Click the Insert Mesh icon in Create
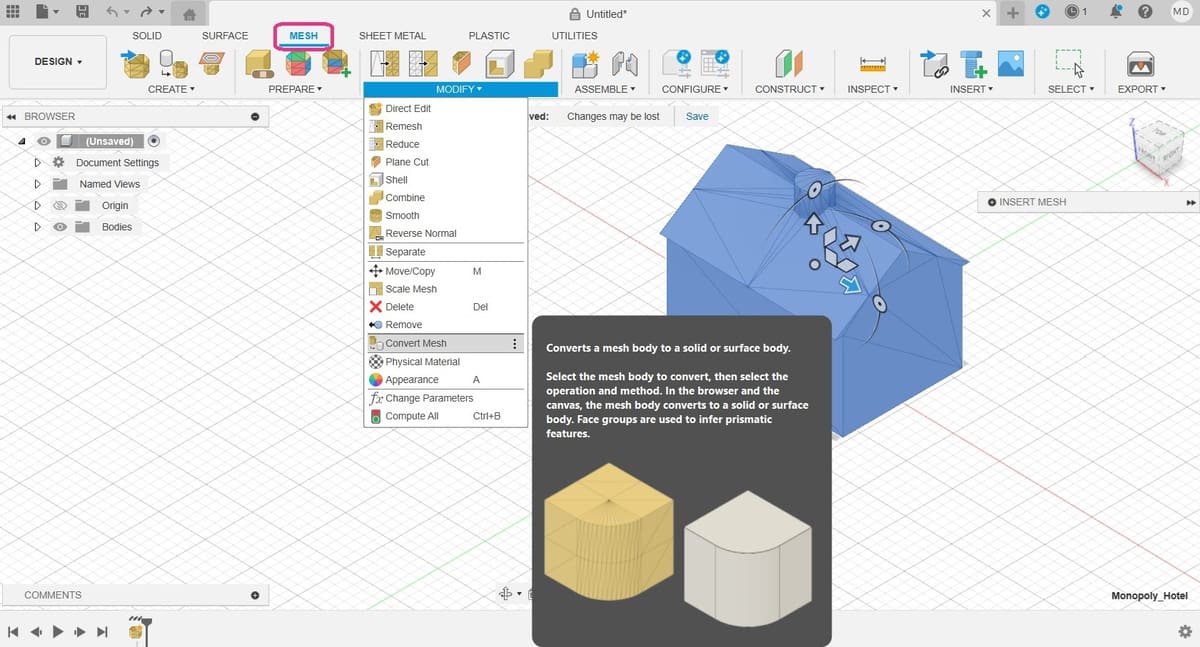 pos(135,64)
